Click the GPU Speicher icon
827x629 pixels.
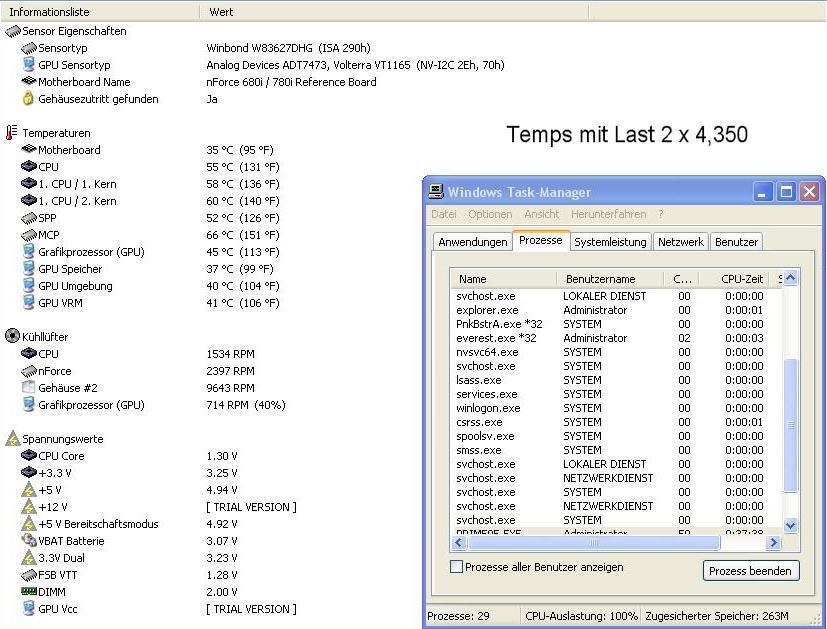point(29,268)
